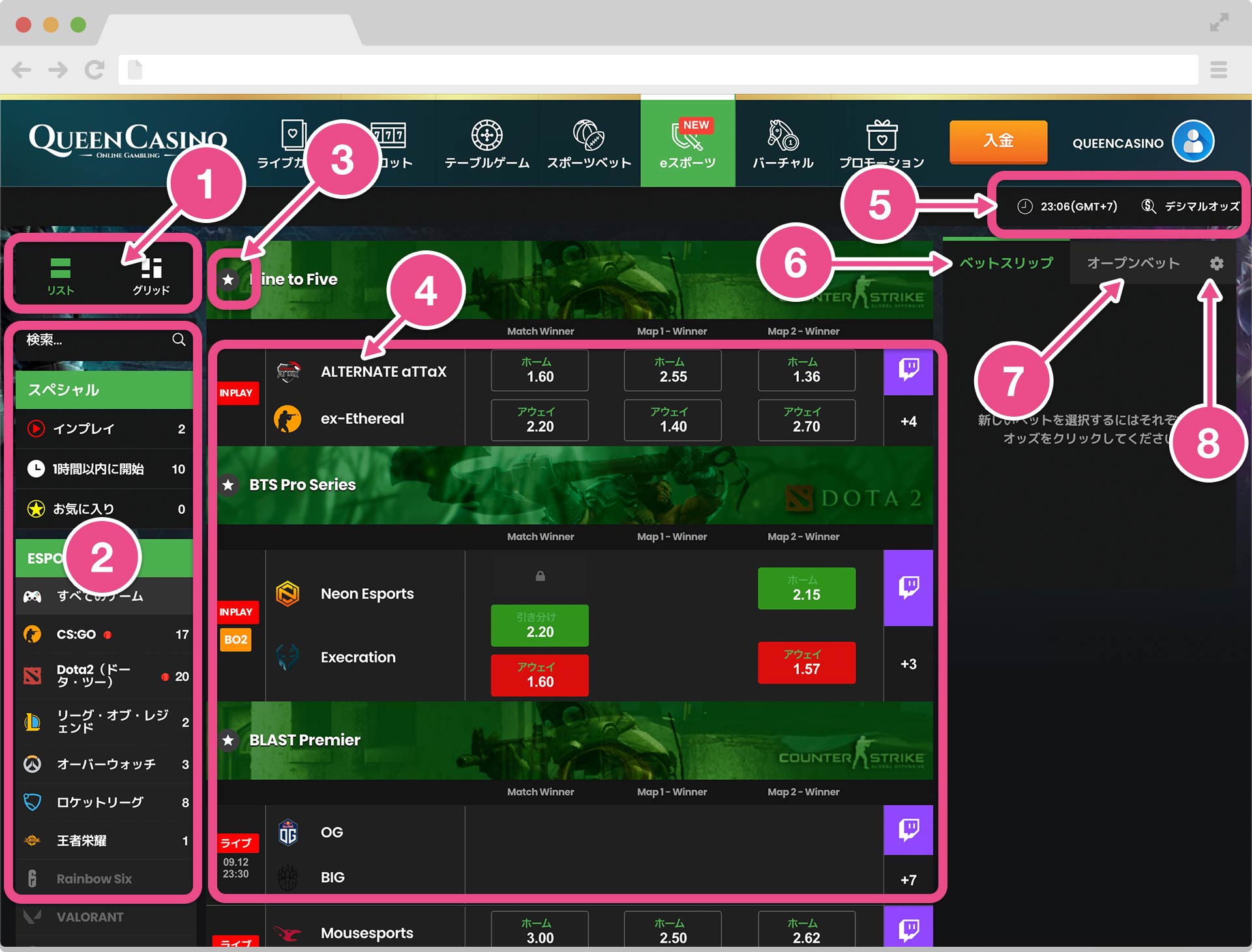Select Execration away Match Winner 1.60

coord(540,676)
